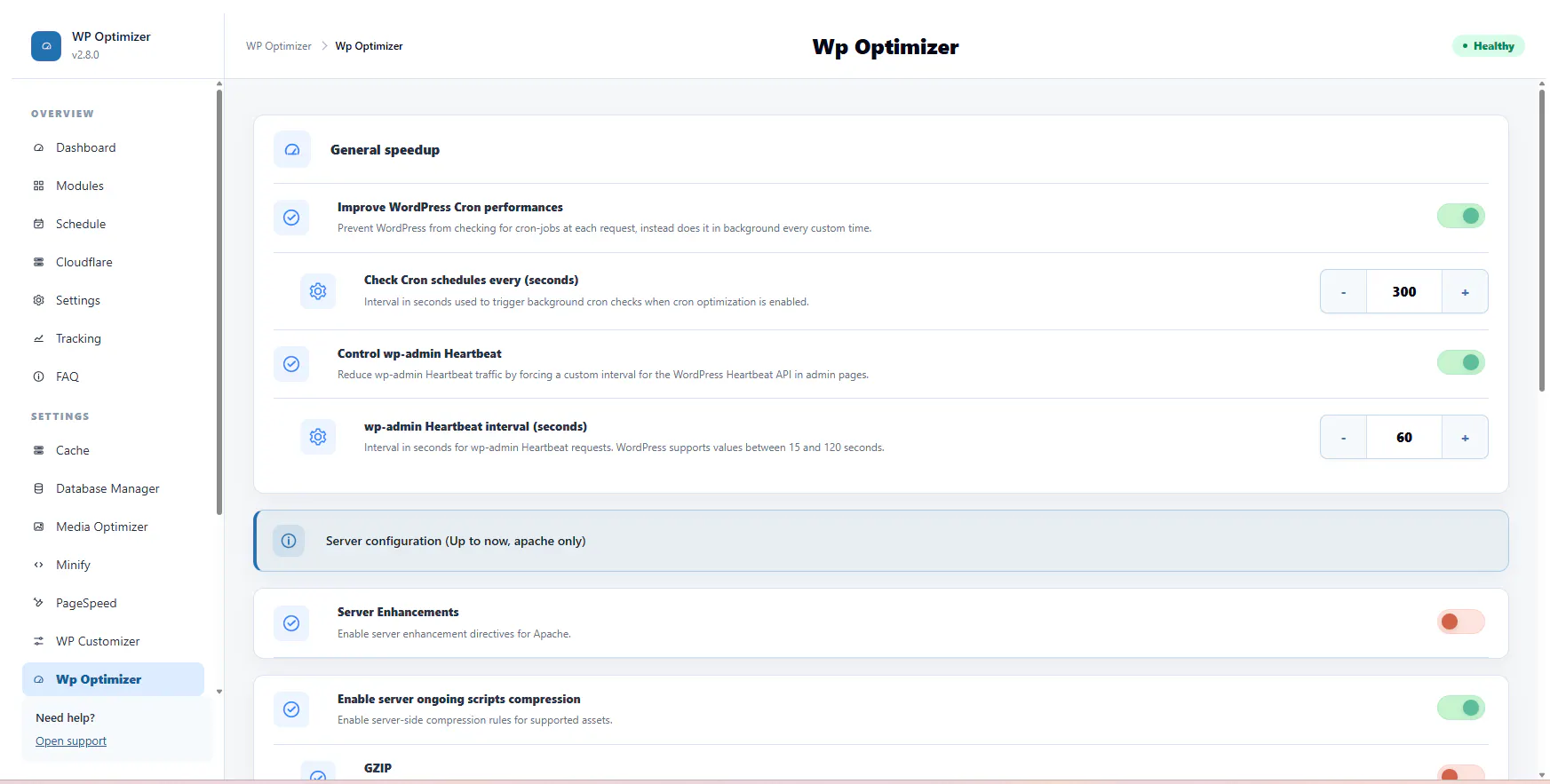Image resolution: width=1550 pixels, height=784 pixels.
Task: Click the Modules grid icon
Action: 38,186
